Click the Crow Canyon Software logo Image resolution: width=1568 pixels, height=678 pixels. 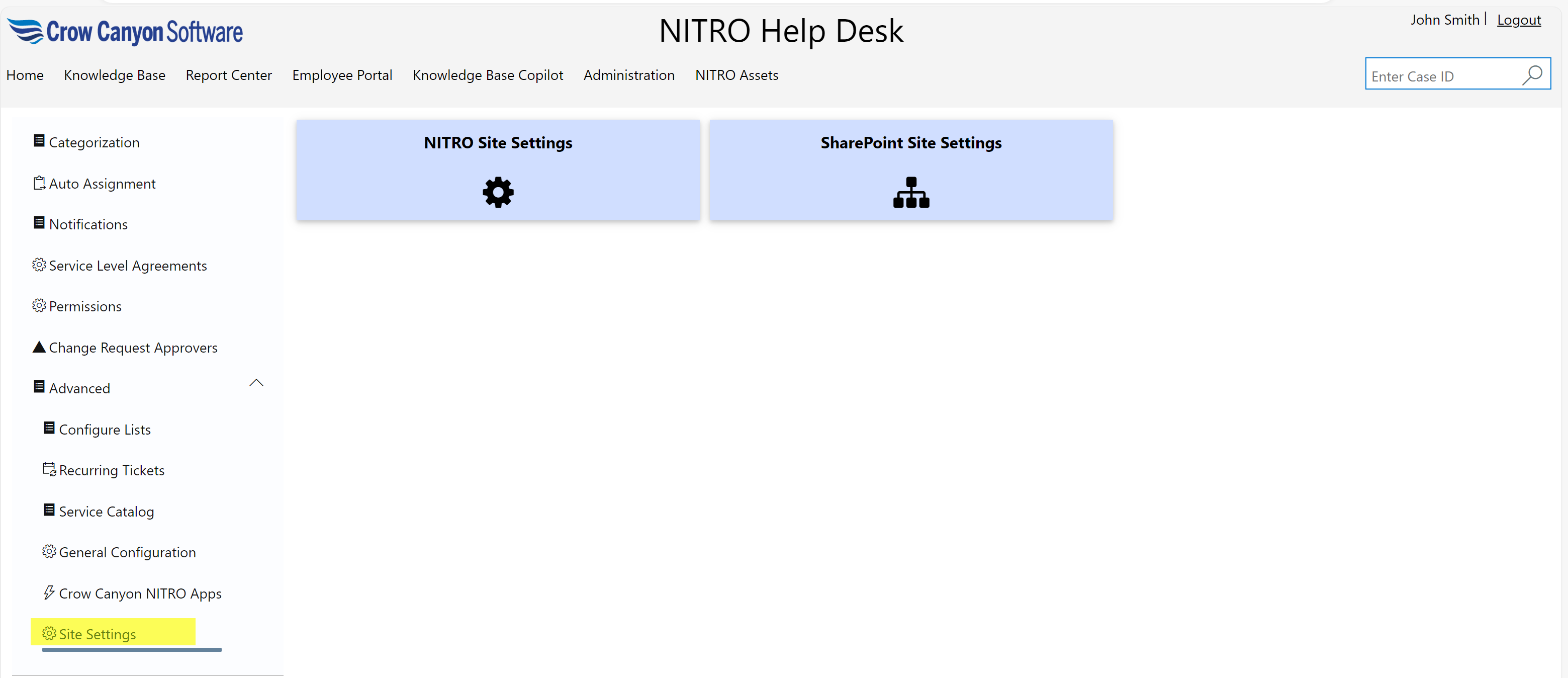pyautogui.click(x=125, y=32)
